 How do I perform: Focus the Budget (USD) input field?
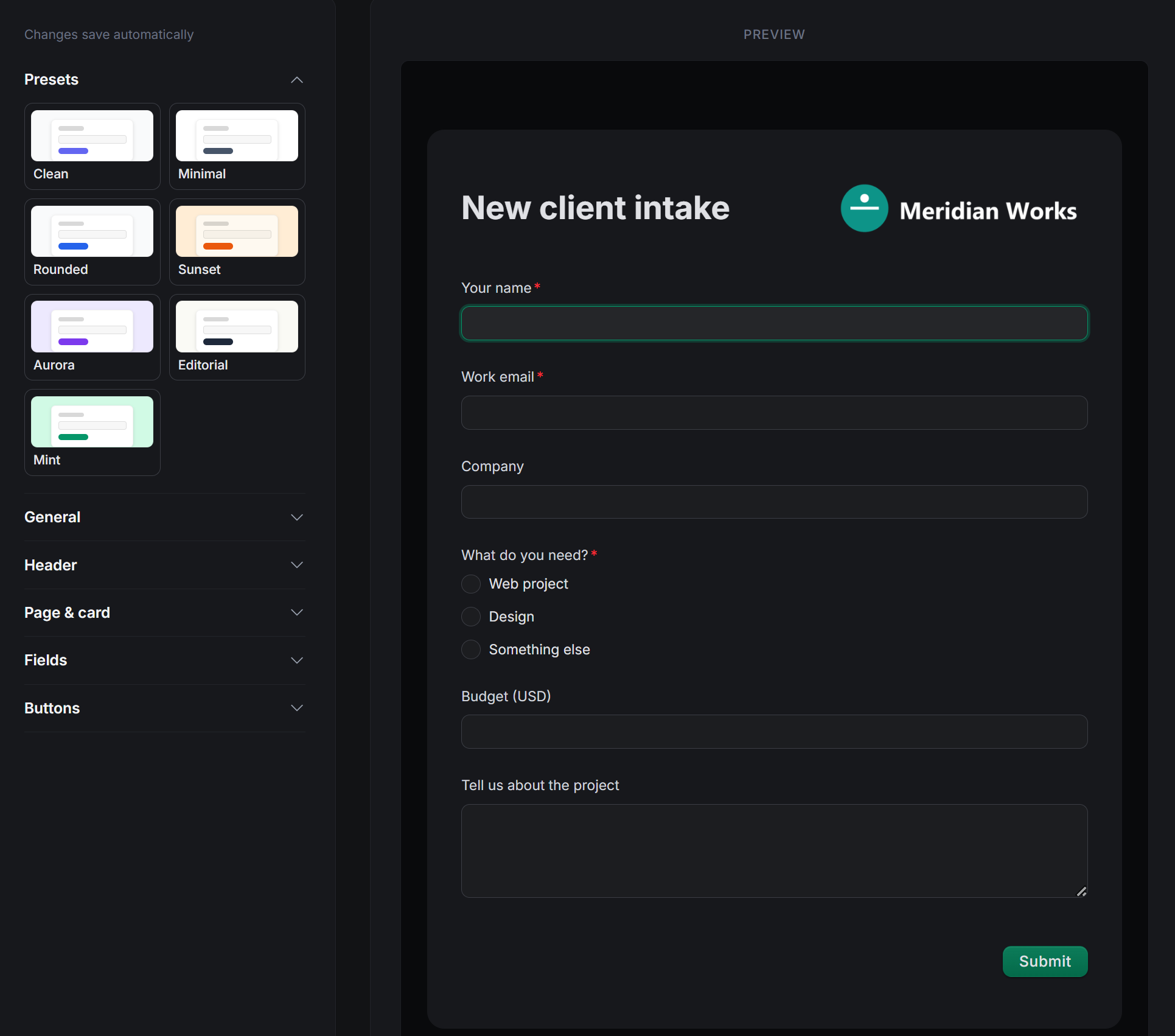(x=774, y=732)
